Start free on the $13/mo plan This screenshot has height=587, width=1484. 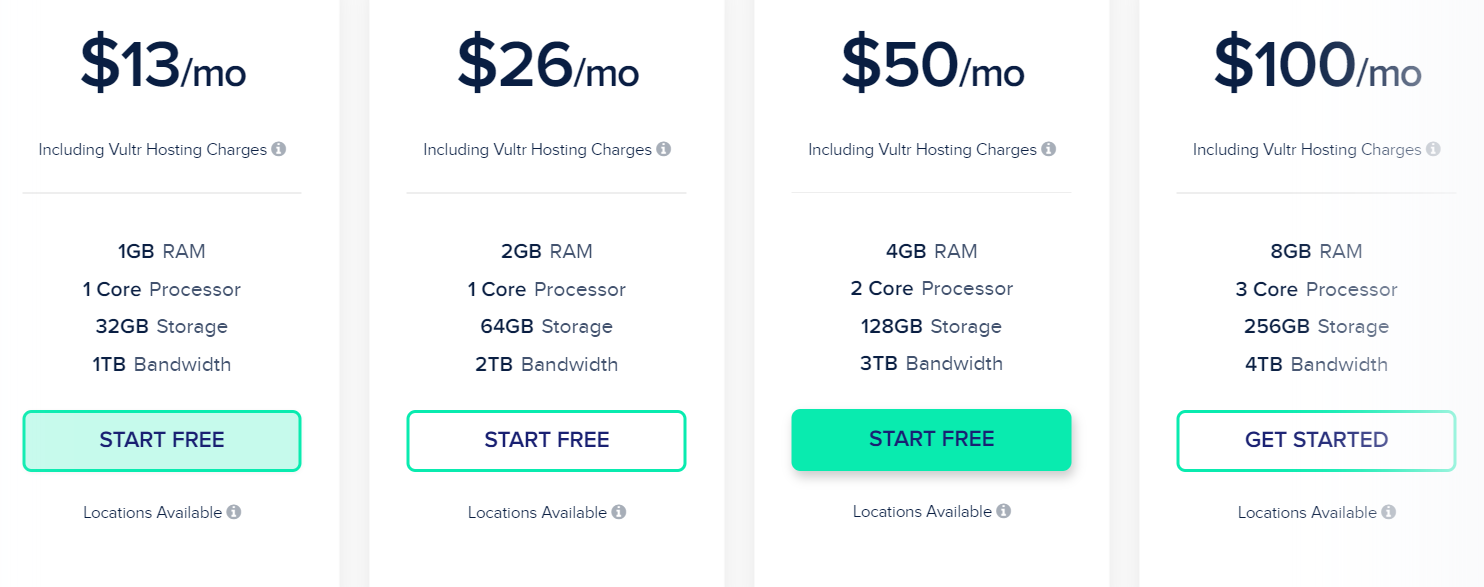(x=162, y=440)
